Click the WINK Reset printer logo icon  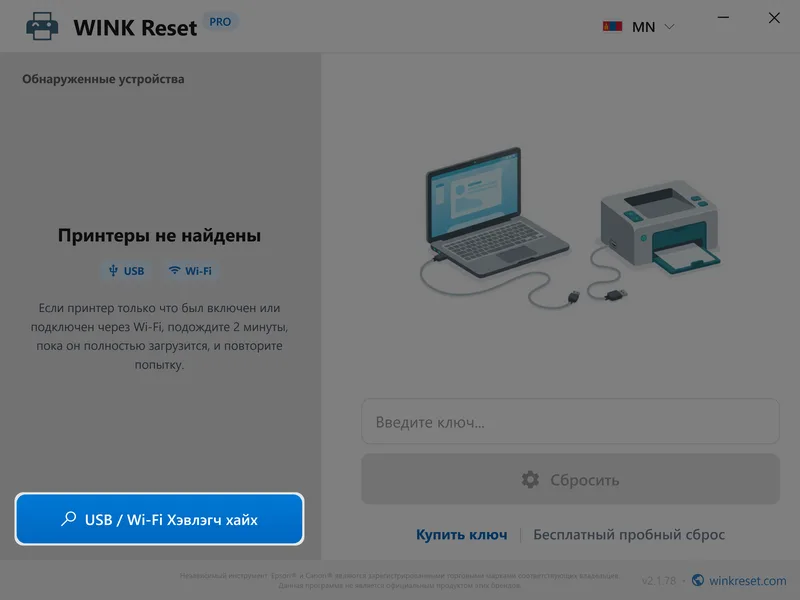[x=42, y=26]
